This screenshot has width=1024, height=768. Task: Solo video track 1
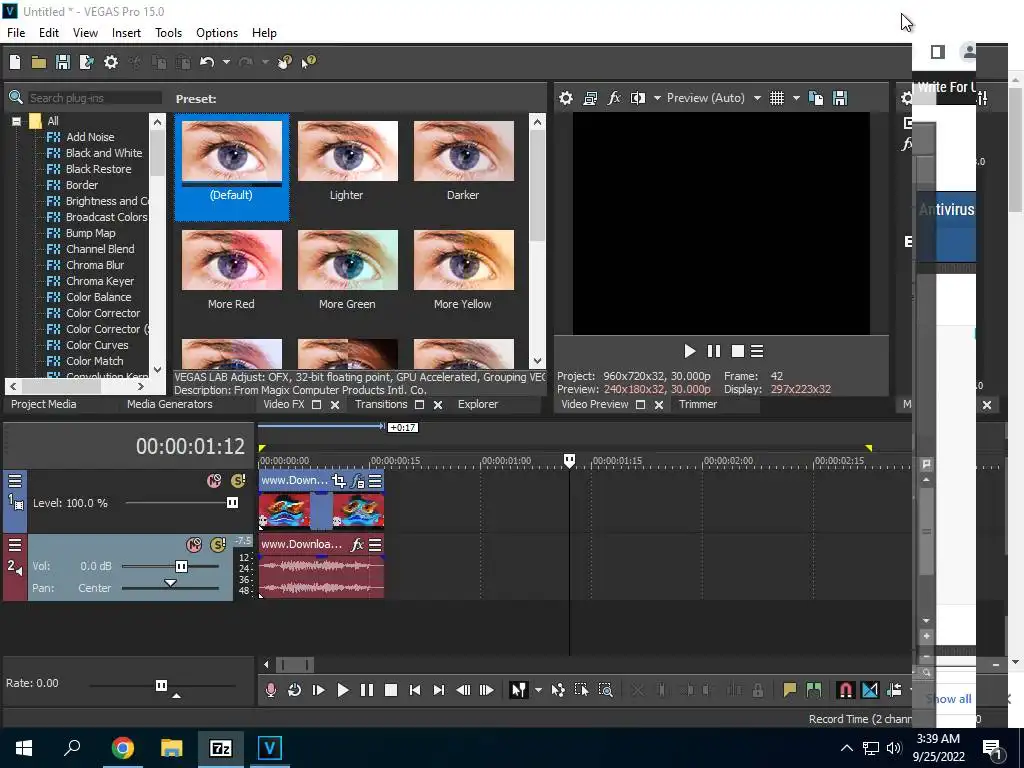point(238,481)
